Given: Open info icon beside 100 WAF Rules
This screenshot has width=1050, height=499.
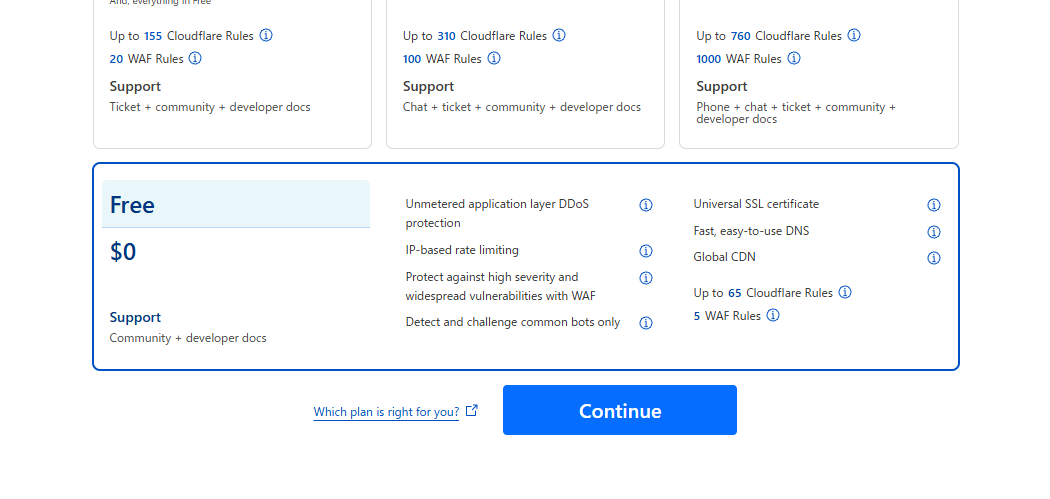Looking at the screenshot, I should [494, 58].
